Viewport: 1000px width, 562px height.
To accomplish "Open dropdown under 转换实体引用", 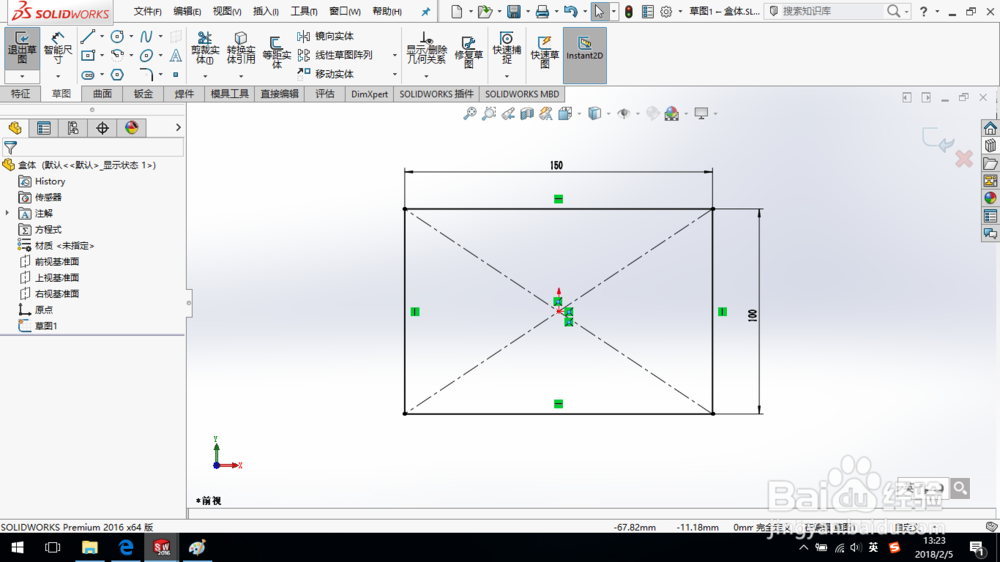I will (240, 77).
